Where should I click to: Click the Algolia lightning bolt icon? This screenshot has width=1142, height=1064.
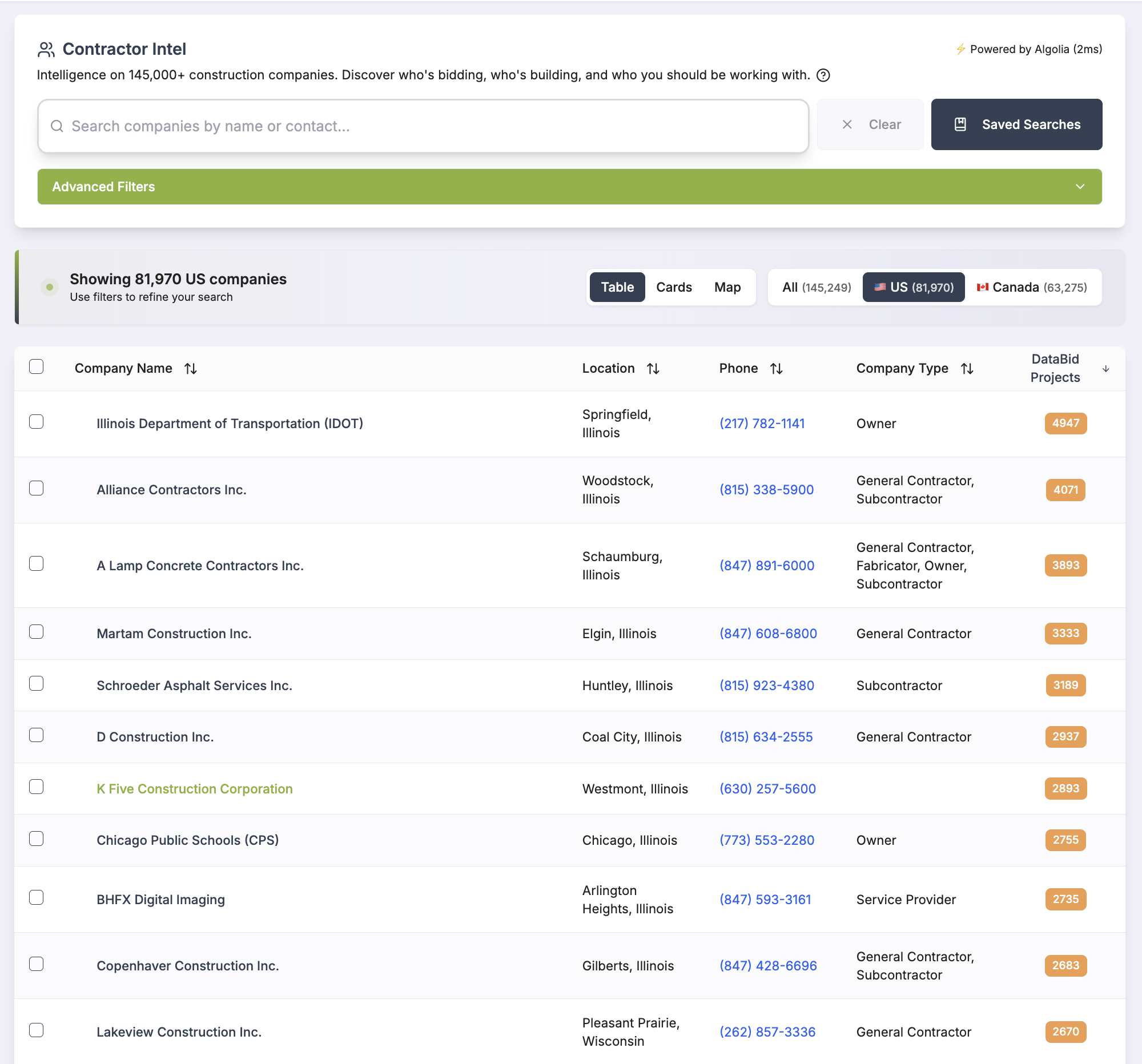tap(960, 50)
